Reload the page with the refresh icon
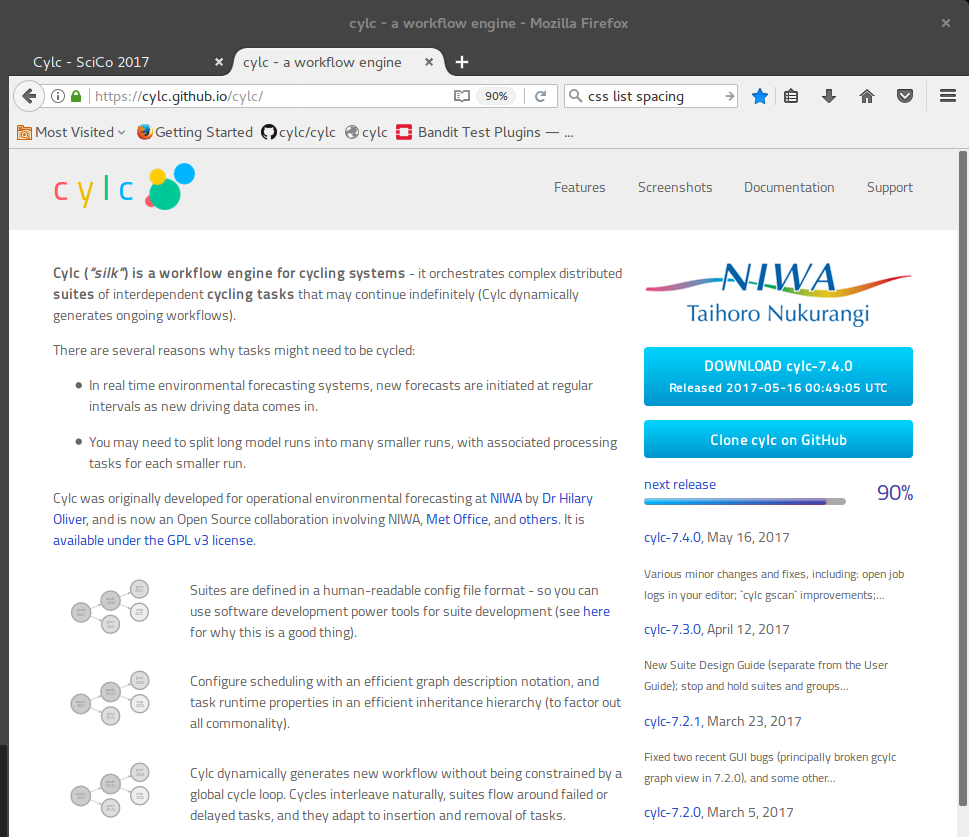Image resolution: width=969 pixels, height=837 pixels. point(541,96)
